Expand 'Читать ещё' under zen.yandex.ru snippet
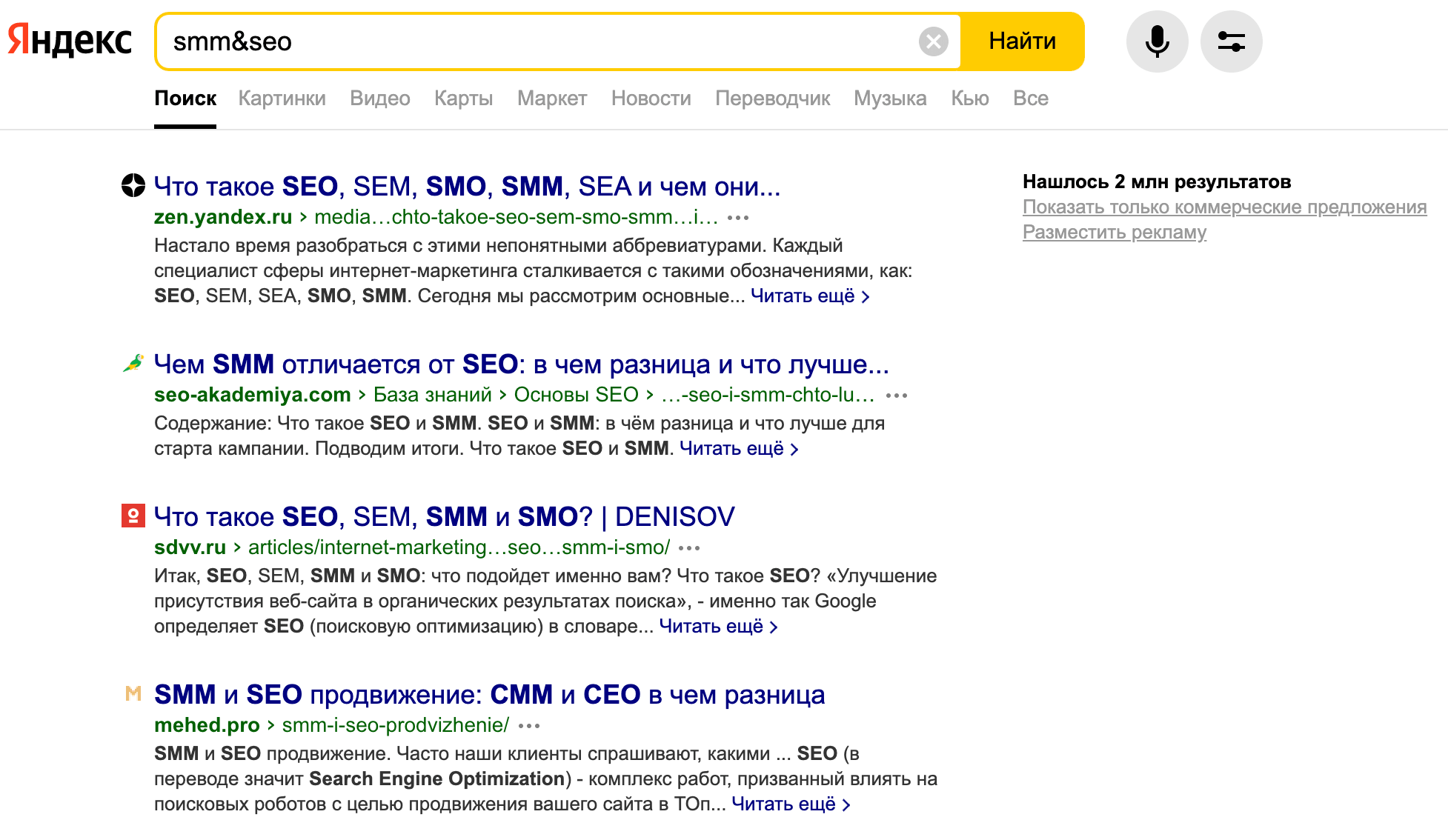The image size is (1448, 840). point(810,296)
